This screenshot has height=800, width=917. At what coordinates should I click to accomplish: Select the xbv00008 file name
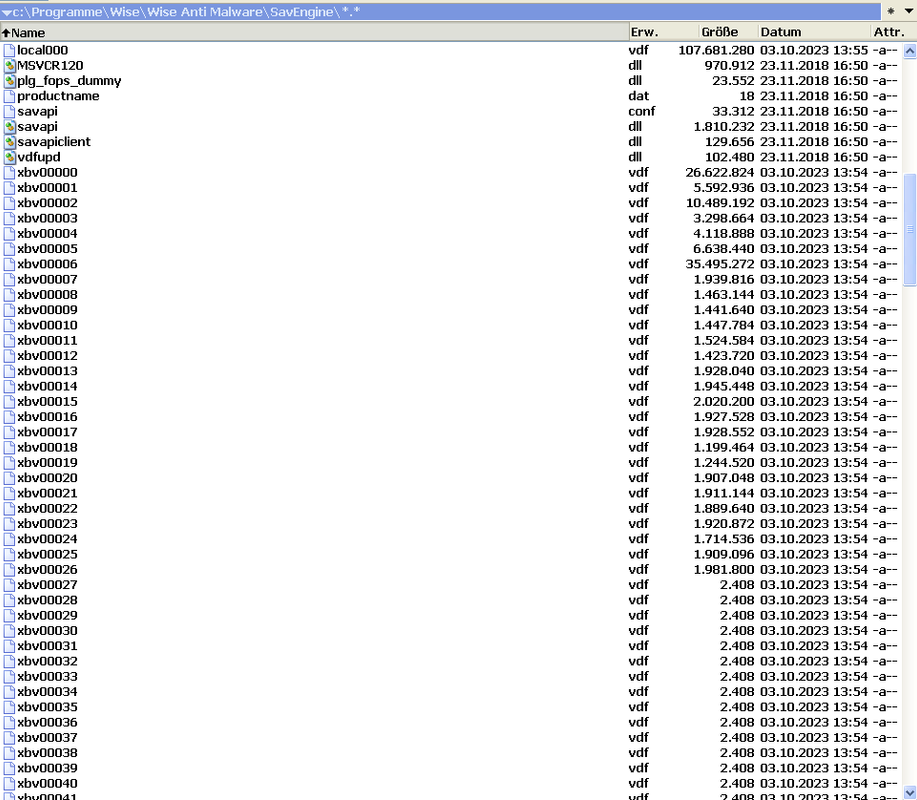(47, 295)
